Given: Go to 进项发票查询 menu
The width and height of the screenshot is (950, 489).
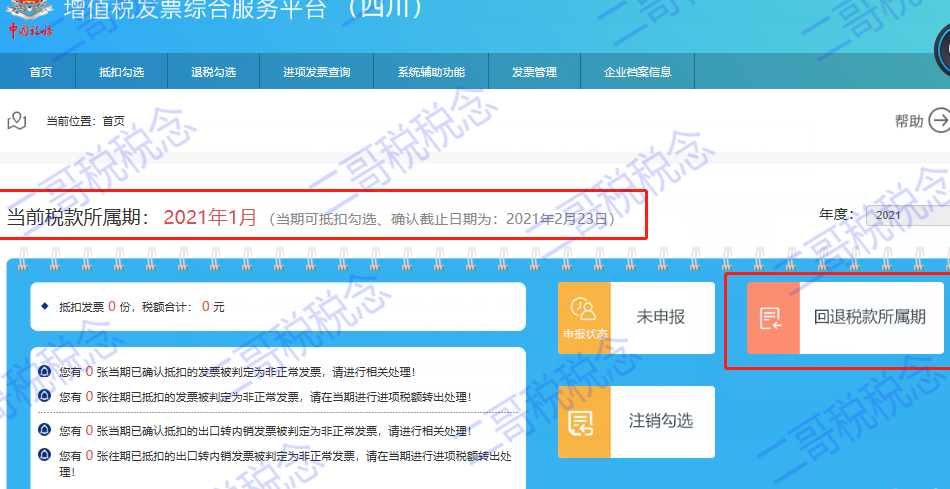Looking at the screenshot, I should [316, 72].
